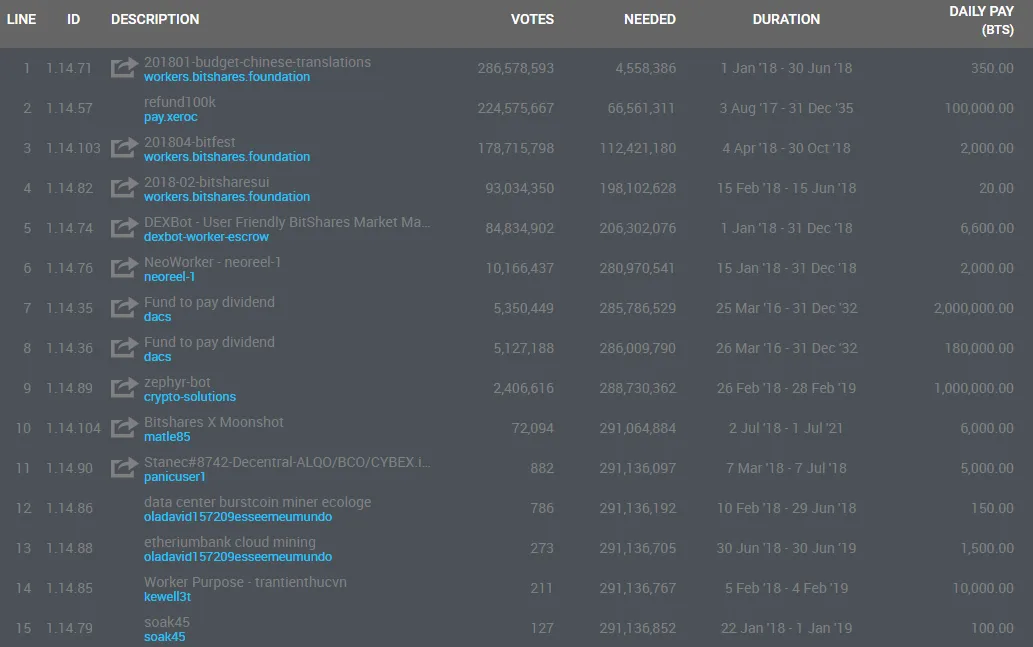The image size is (1033, 647).
Task: Select Worker Purpose - trantienthucvn title
Action: 245,582
